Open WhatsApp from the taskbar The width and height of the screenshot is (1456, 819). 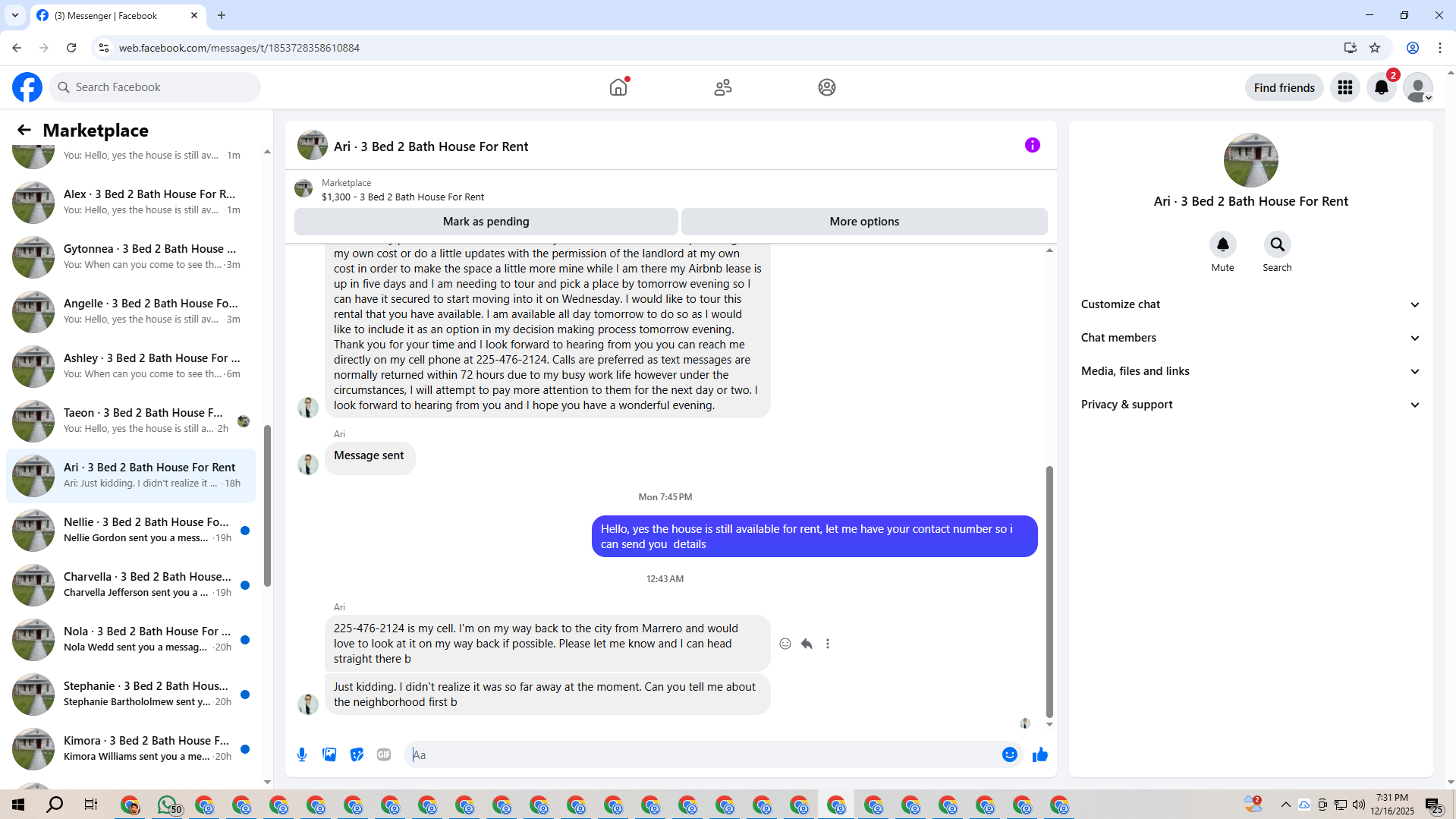[168, 805]
